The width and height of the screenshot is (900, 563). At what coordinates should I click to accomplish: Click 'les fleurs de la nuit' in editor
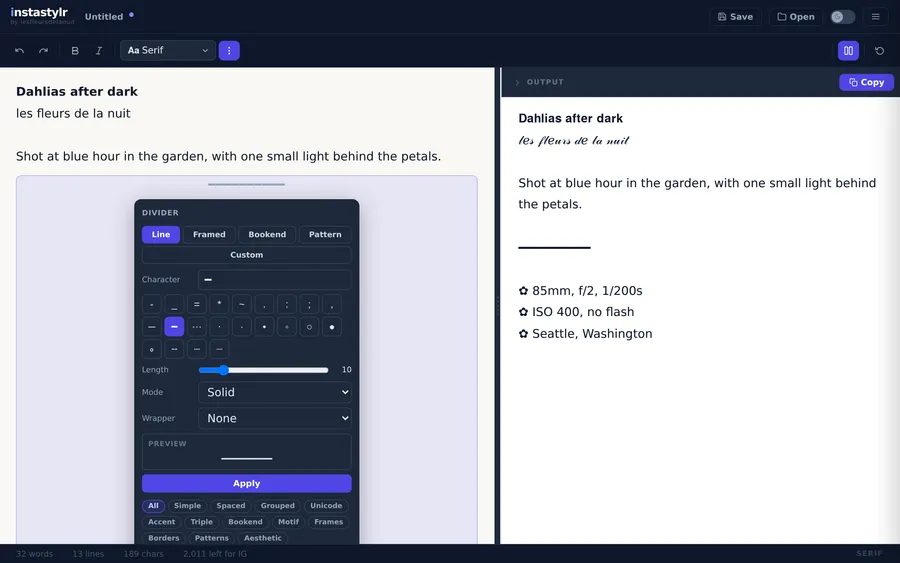pos(73,114)
